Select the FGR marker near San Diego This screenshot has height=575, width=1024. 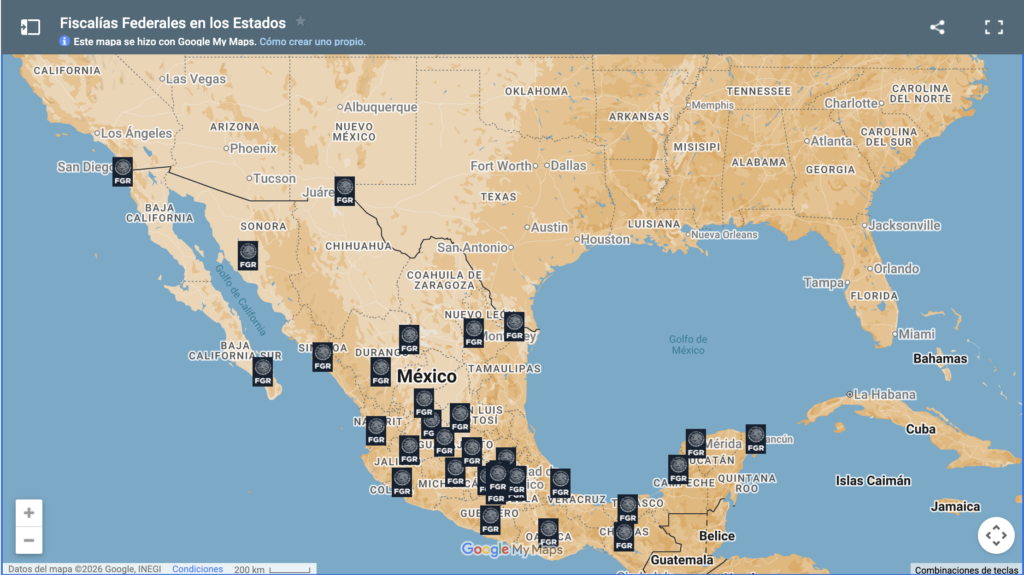[x=122, y=171]
